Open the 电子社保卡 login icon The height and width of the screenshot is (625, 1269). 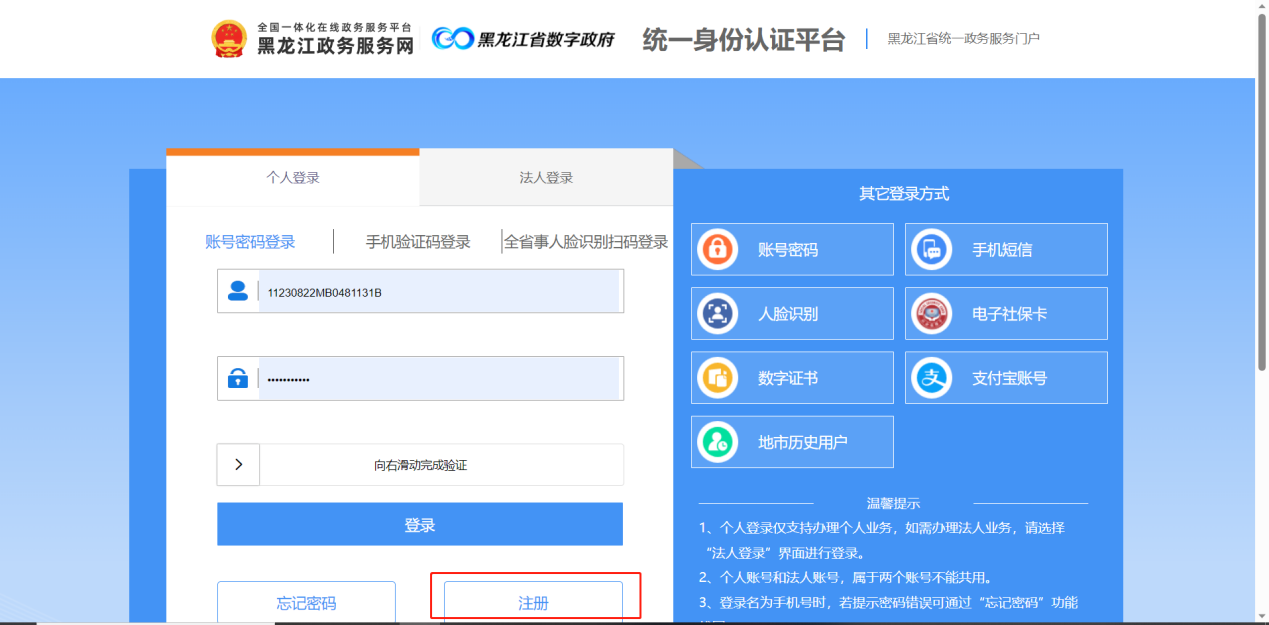click(x=932, y=314)
